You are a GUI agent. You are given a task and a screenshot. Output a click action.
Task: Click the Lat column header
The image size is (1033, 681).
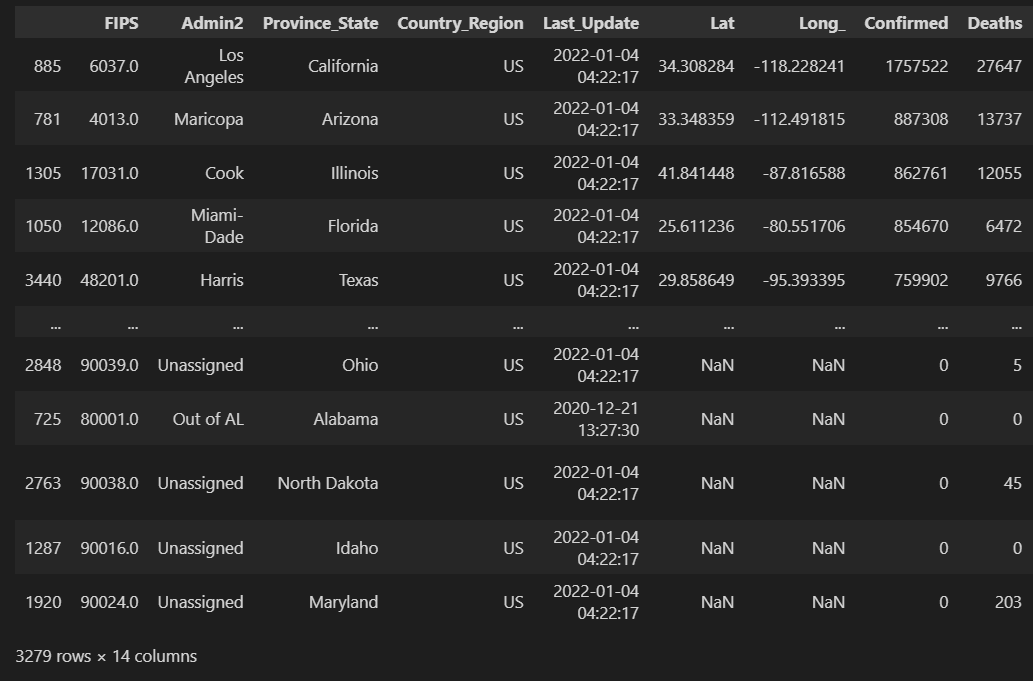click(x=721, y=23)
